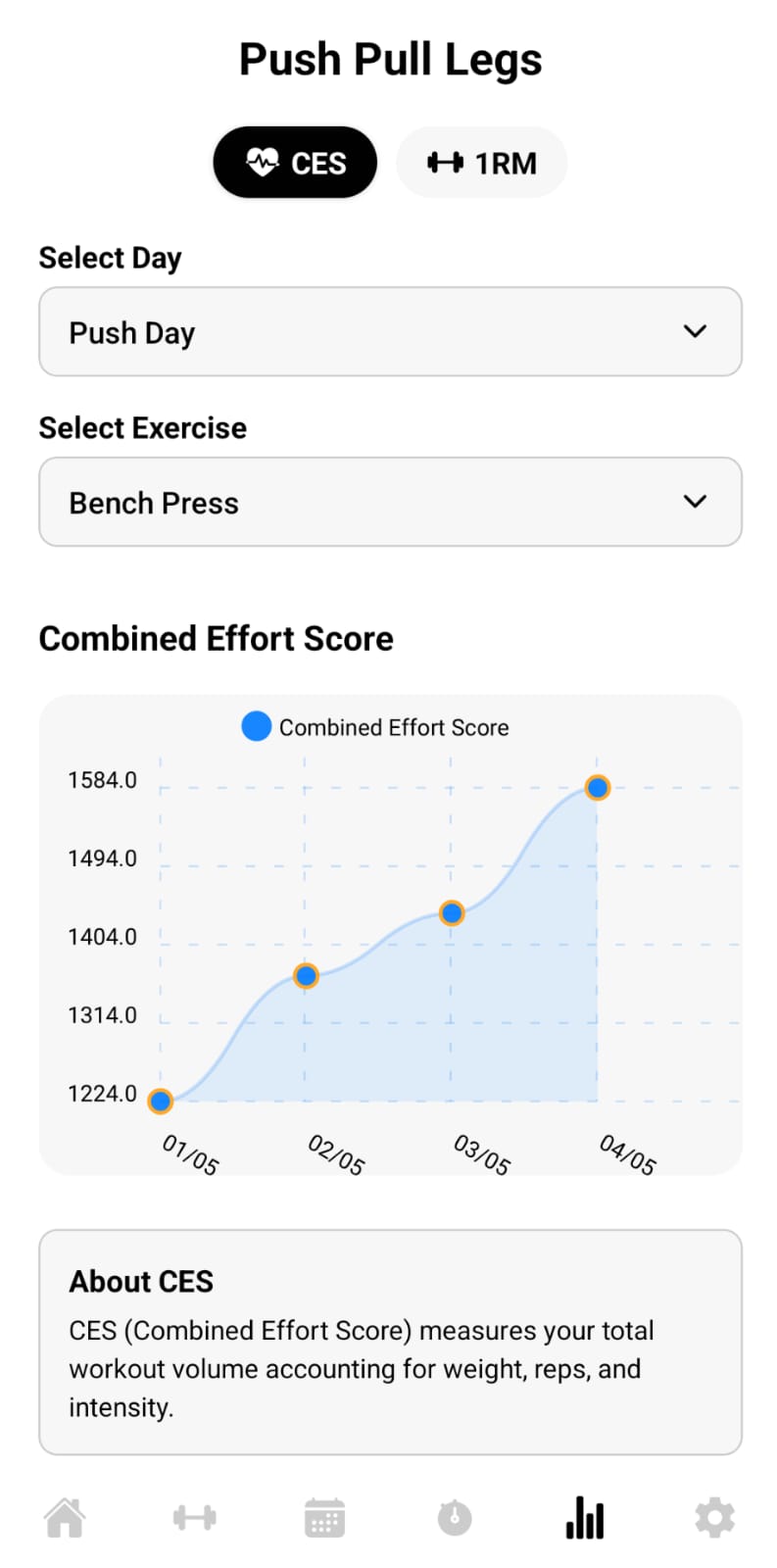
Task: Switch to the CES view
Action: tap(295, 163)
